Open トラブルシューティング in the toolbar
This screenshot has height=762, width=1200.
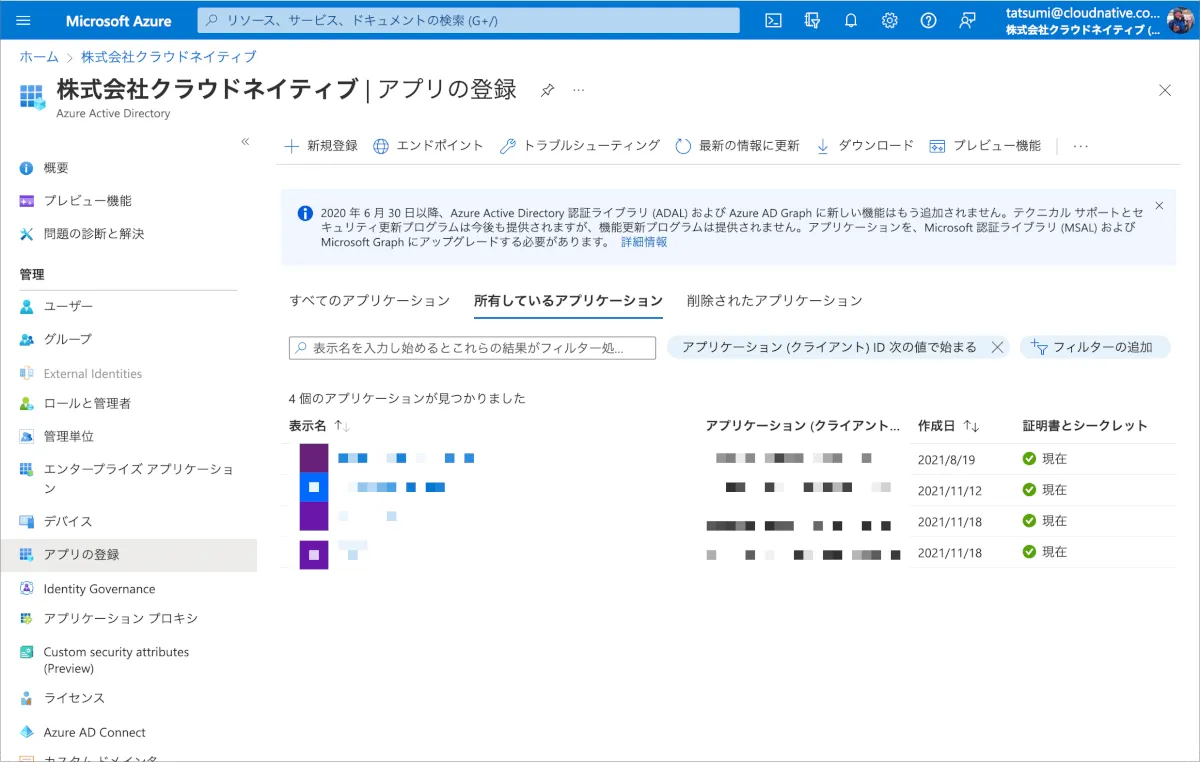coord(579,146)
